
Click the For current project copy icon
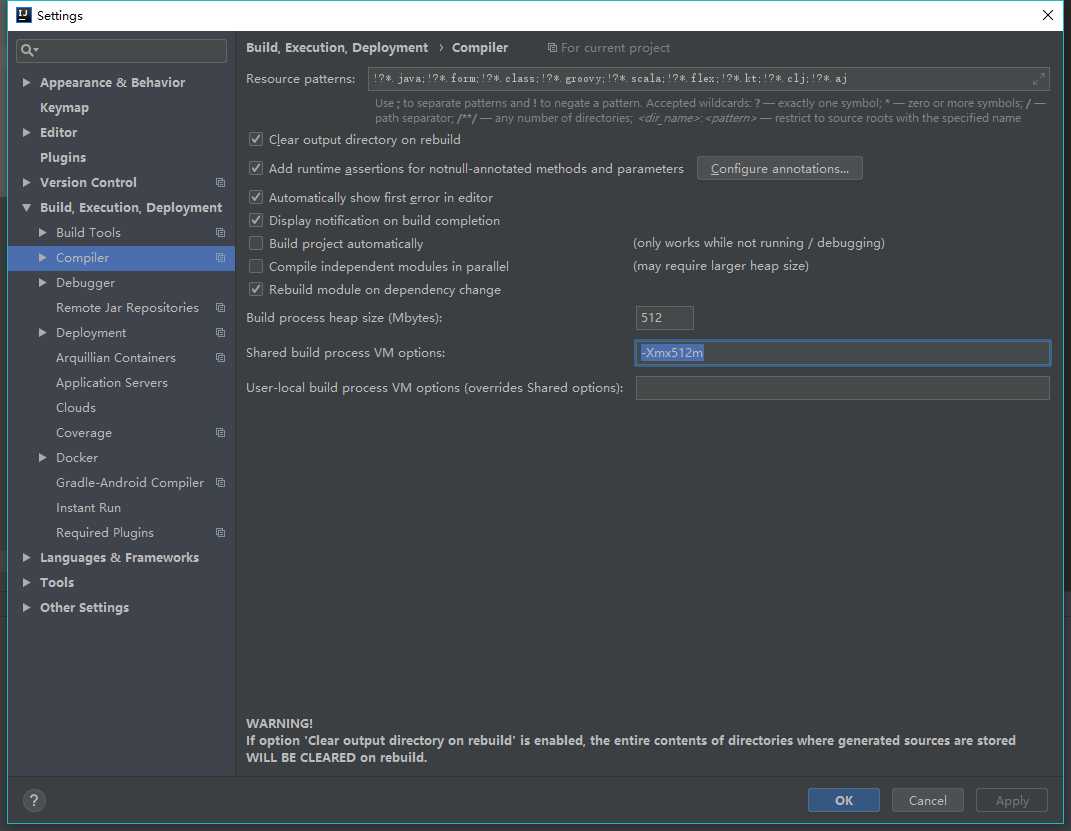[552, 48]
